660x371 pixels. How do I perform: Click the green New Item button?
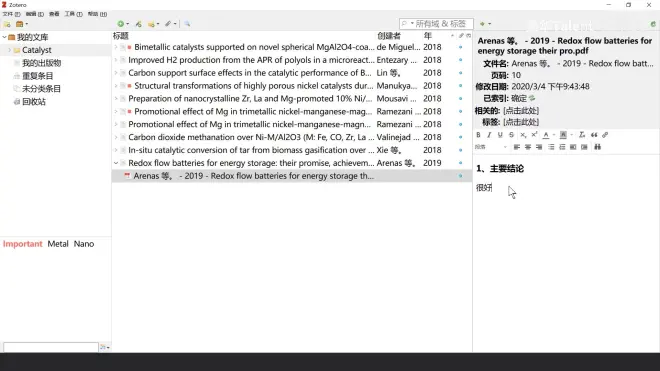pos(122,24)
